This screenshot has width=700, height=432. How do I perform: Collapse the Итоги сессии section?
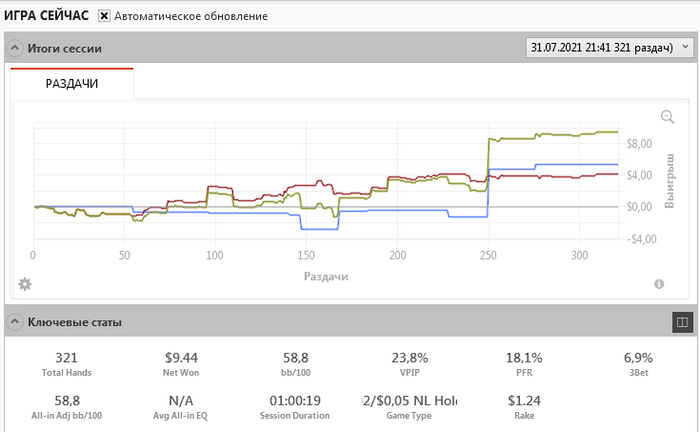click(x=15, y=48)
